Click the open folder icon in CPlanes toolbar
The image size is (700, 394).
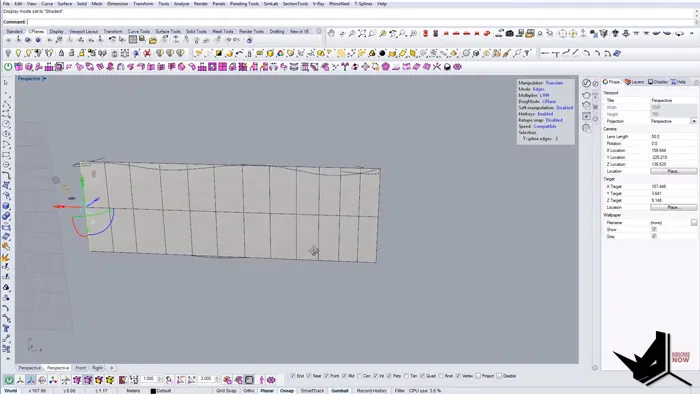click(x=153, y=41)
